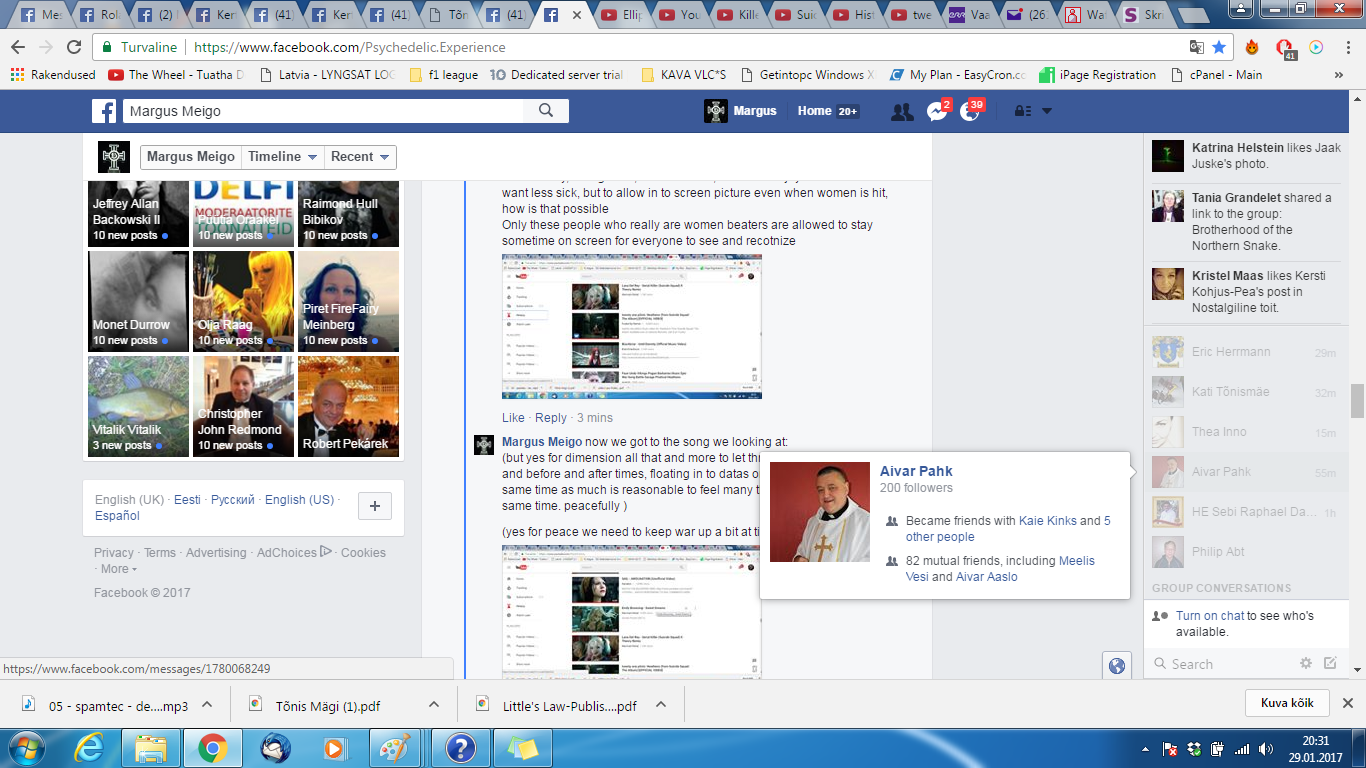Click the browser address bar URL
Viewport: 1366px width, 768px height.
[x=350, y=47]
